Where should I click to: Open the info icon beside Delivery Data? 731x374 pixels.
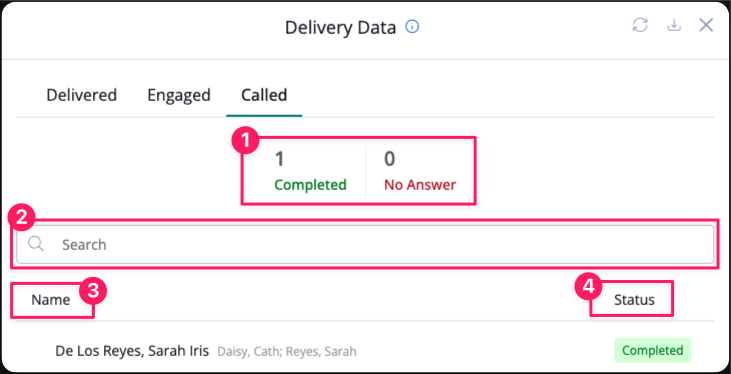click(412, 27)
